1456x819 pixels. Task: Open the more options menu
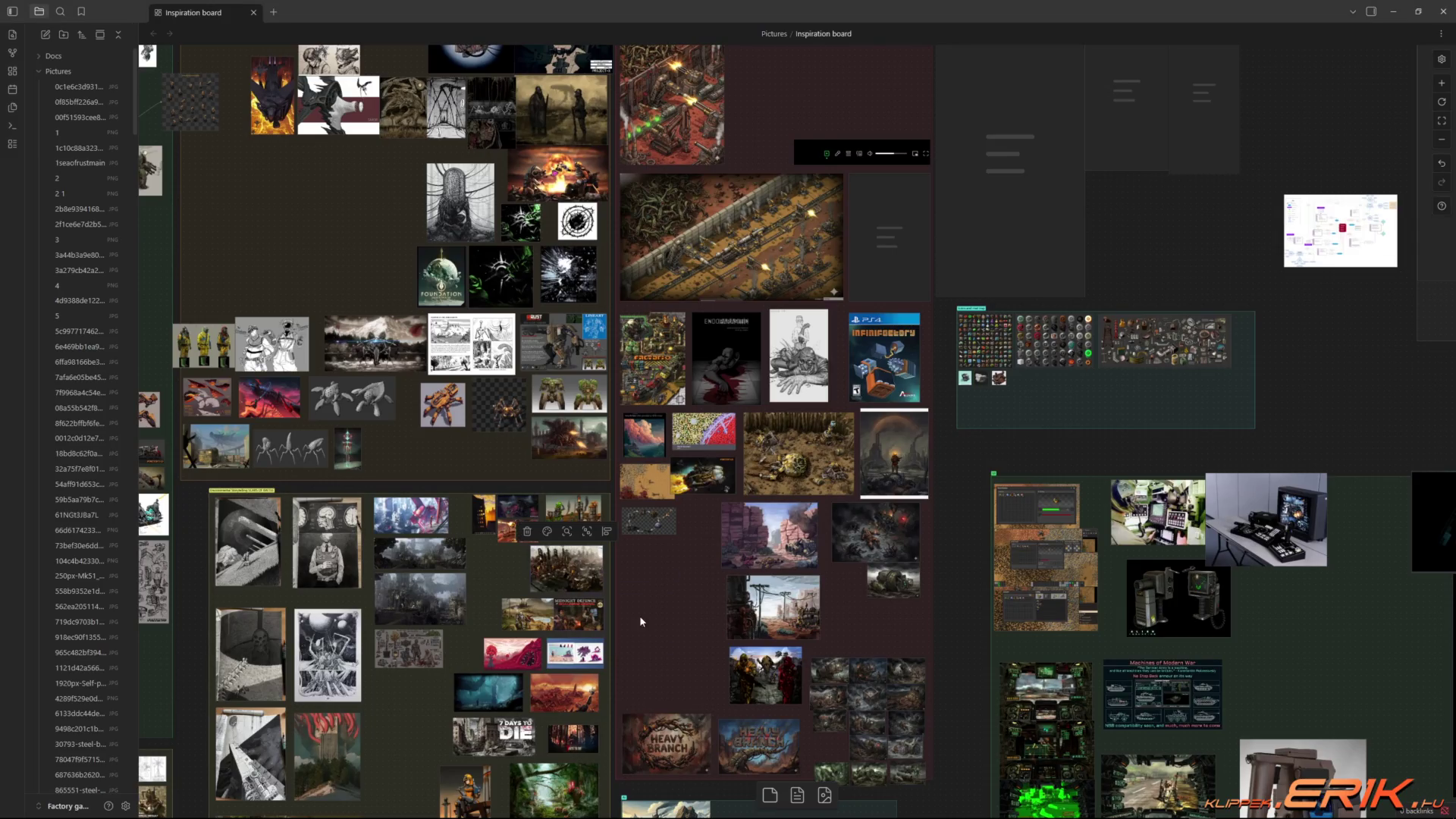(1441, 33)
